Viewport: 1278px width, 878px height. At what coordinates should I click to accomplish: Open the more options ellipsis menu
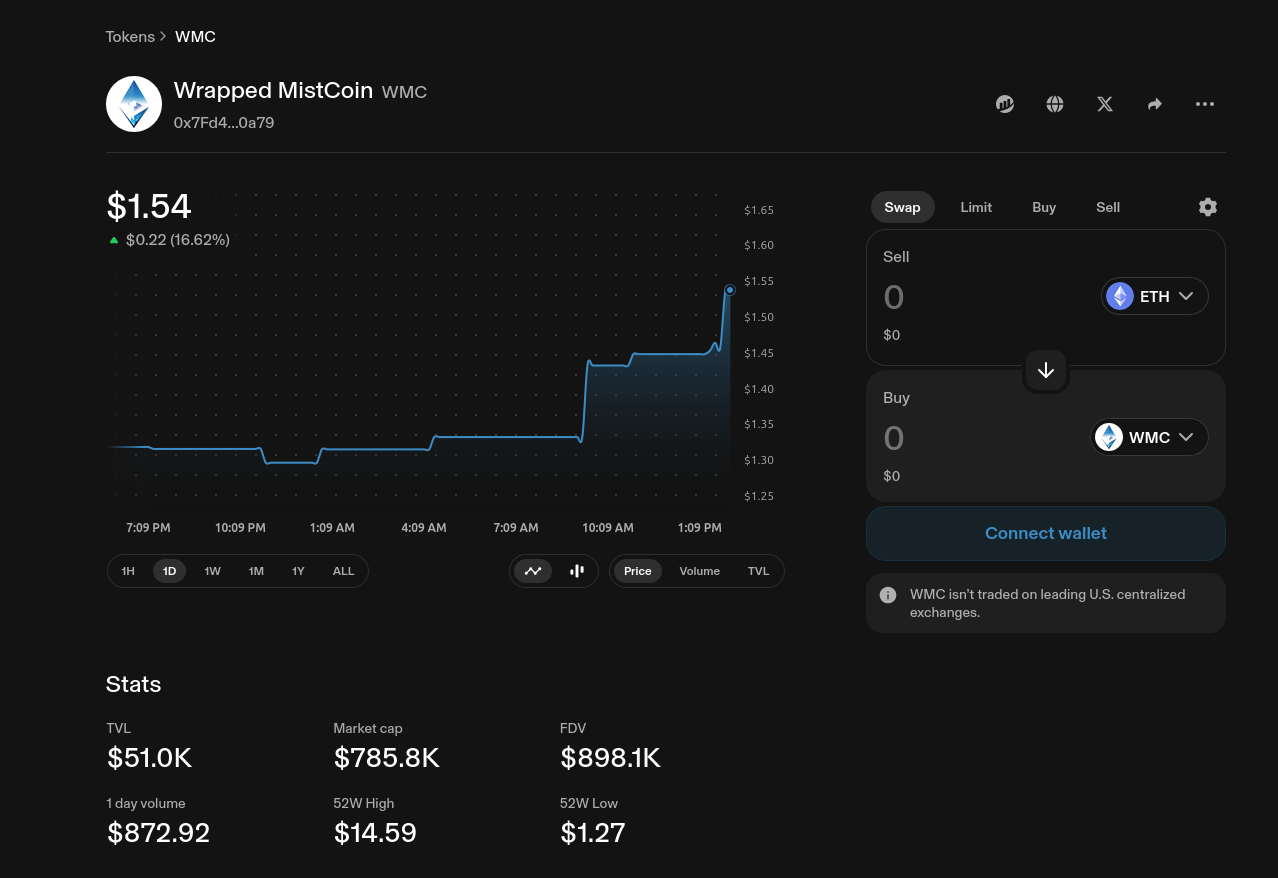1204,103
